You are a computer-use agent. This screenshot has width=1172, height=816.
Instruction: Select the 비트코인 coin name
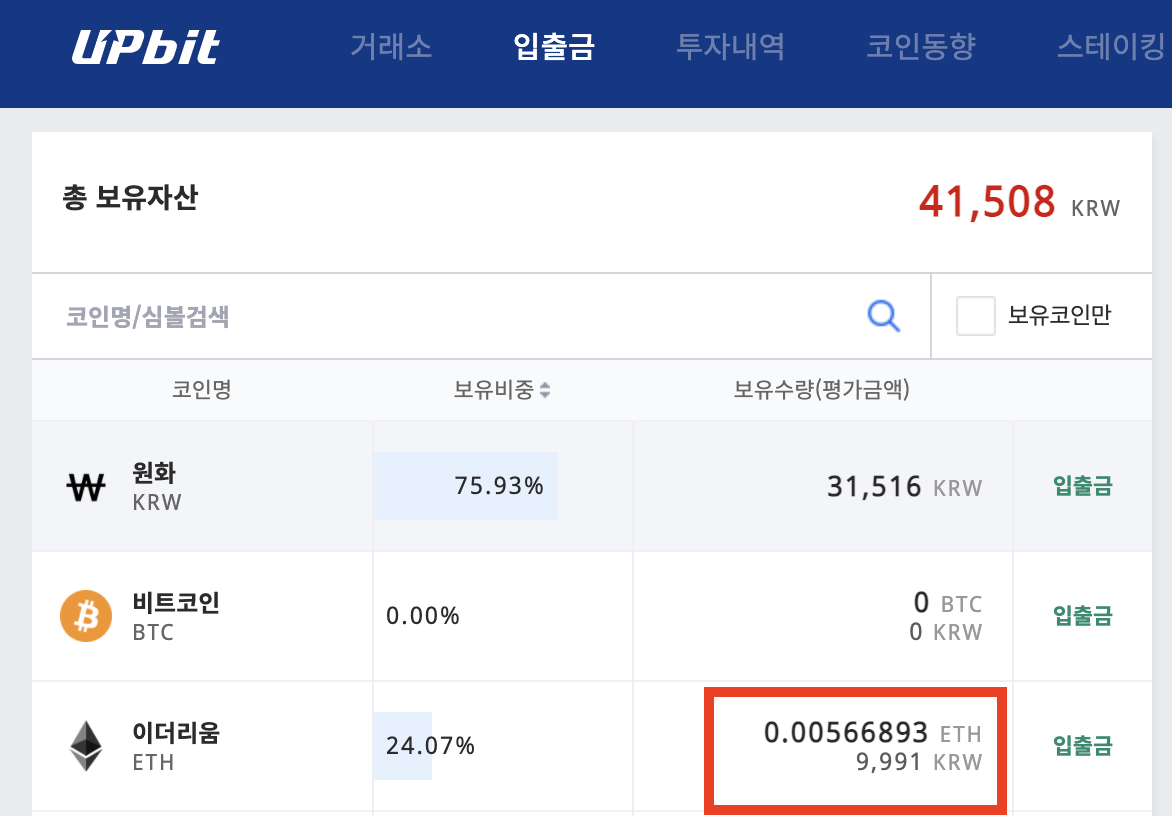click(x=176, y=602)
